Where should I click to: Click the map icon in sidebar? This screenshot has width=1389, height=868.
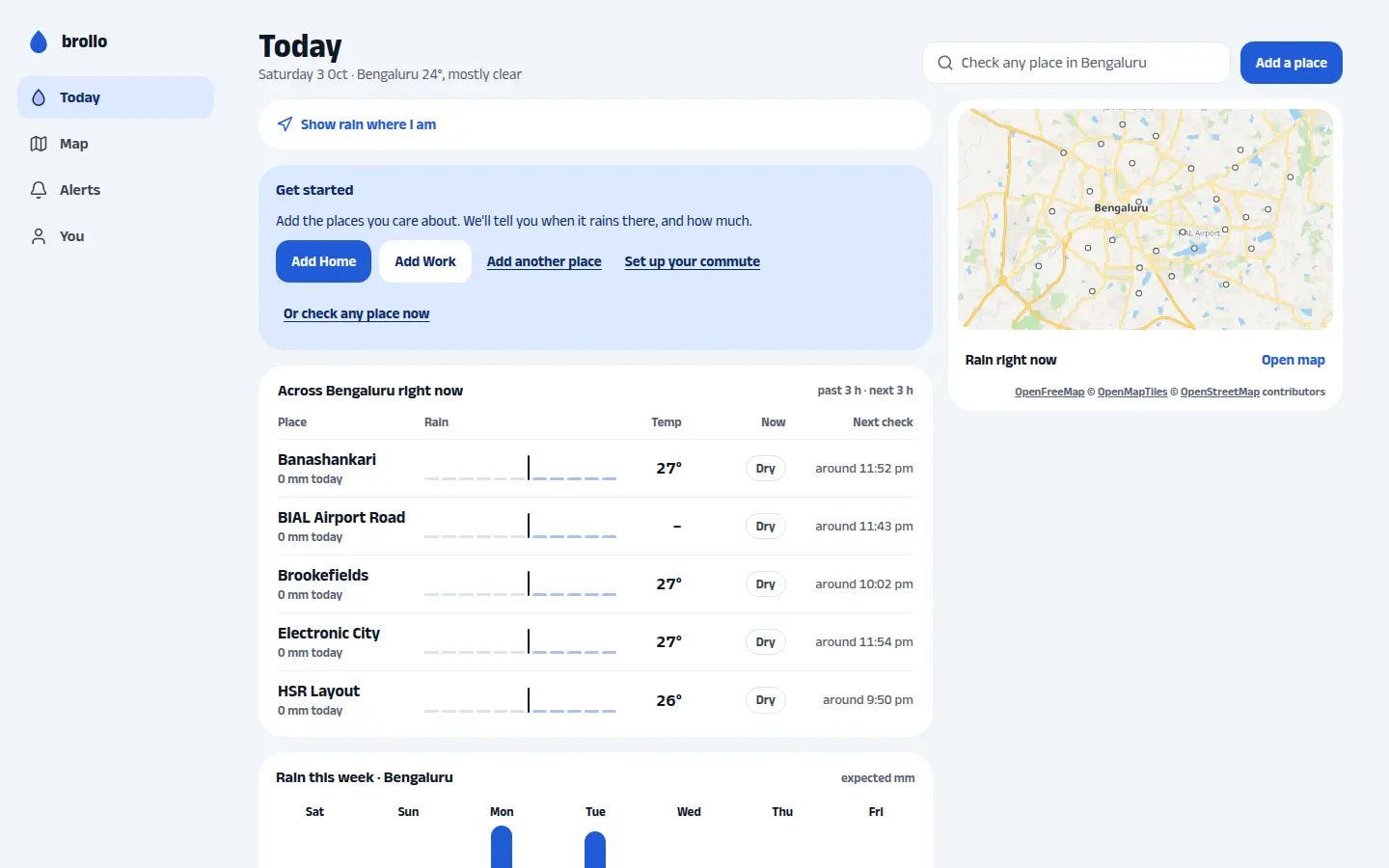click(39, 144)
